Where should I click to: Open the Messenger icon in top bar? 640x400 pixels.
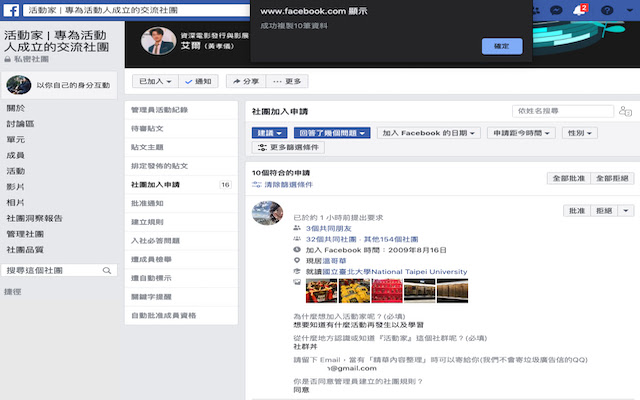556,10
